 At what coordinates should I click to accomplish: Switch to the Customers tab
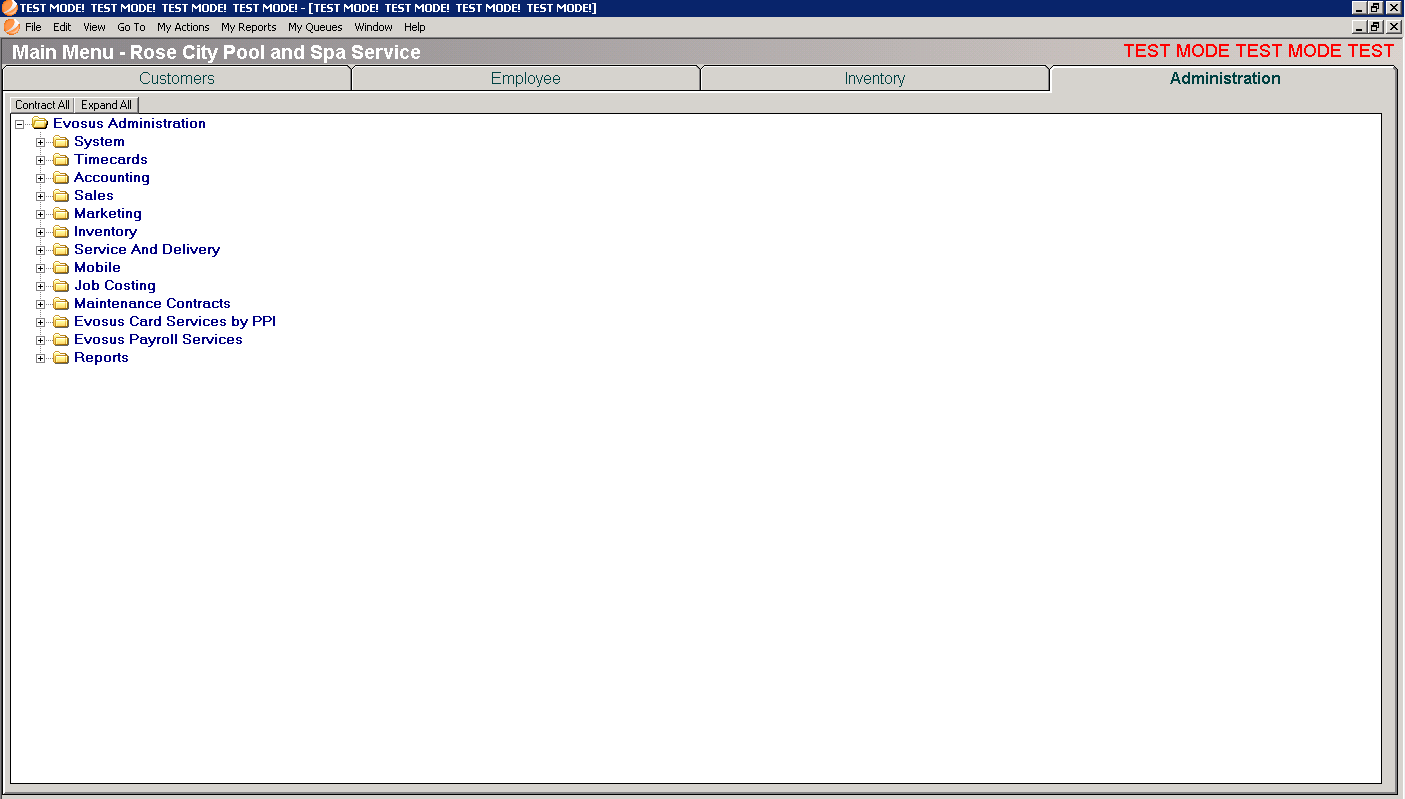coord(177,79)
